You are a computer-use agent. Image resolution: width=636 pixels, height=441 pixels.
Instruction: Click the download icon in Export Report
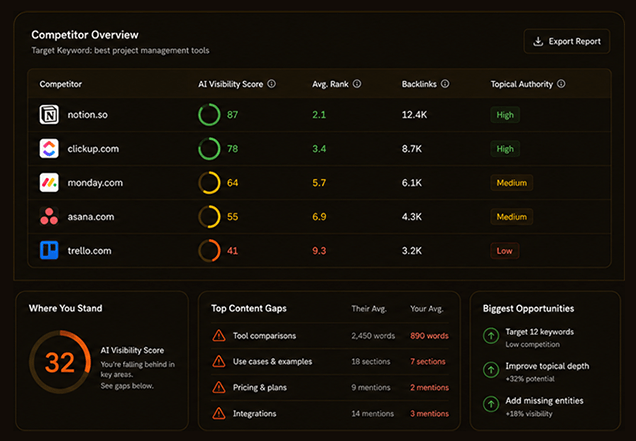pos(538,41)
